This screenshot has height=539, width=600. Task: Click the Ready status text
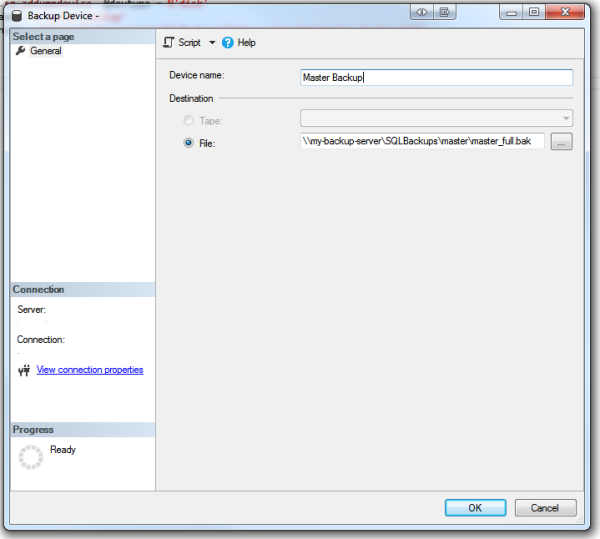pos(63,449)
